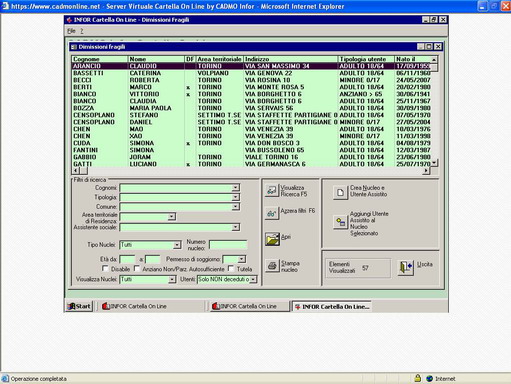Open the selected record with the Apri folder icon

(272, 239)
